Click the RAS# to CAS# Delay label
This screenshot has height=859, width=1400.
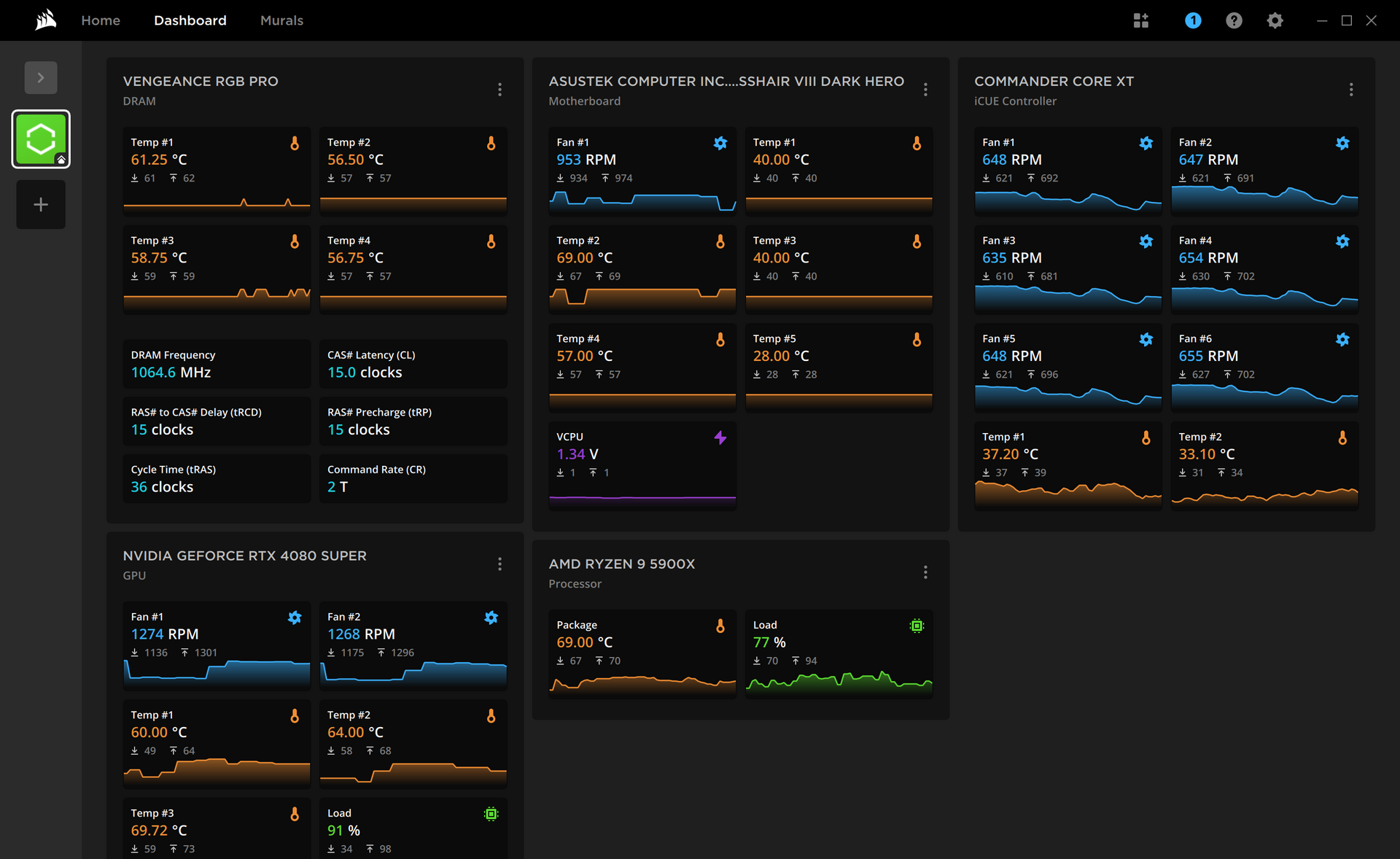click(x=196, y=412)
